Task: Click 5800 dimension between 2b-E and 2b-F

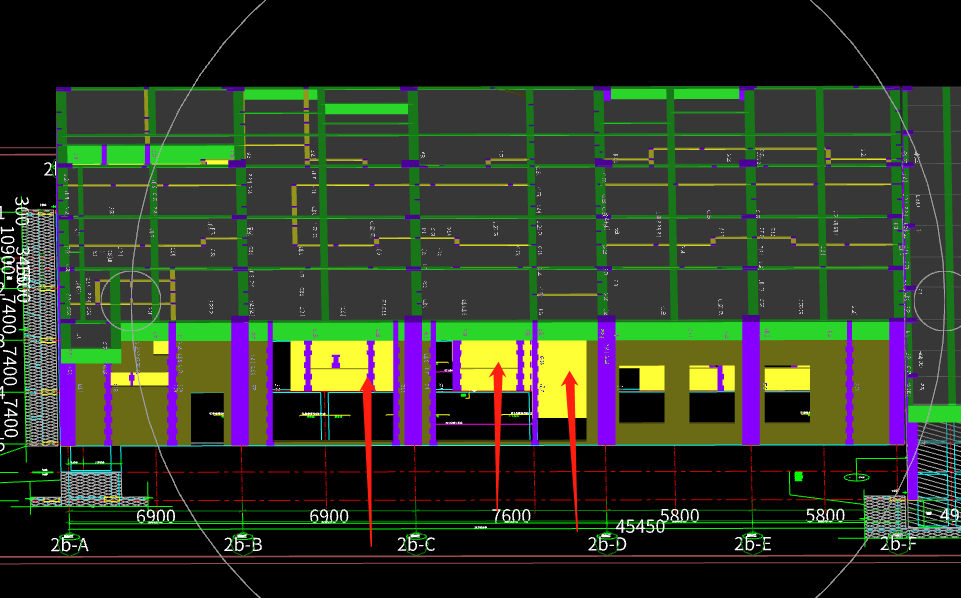Action: pyautogui.click(x=825, y=516)
